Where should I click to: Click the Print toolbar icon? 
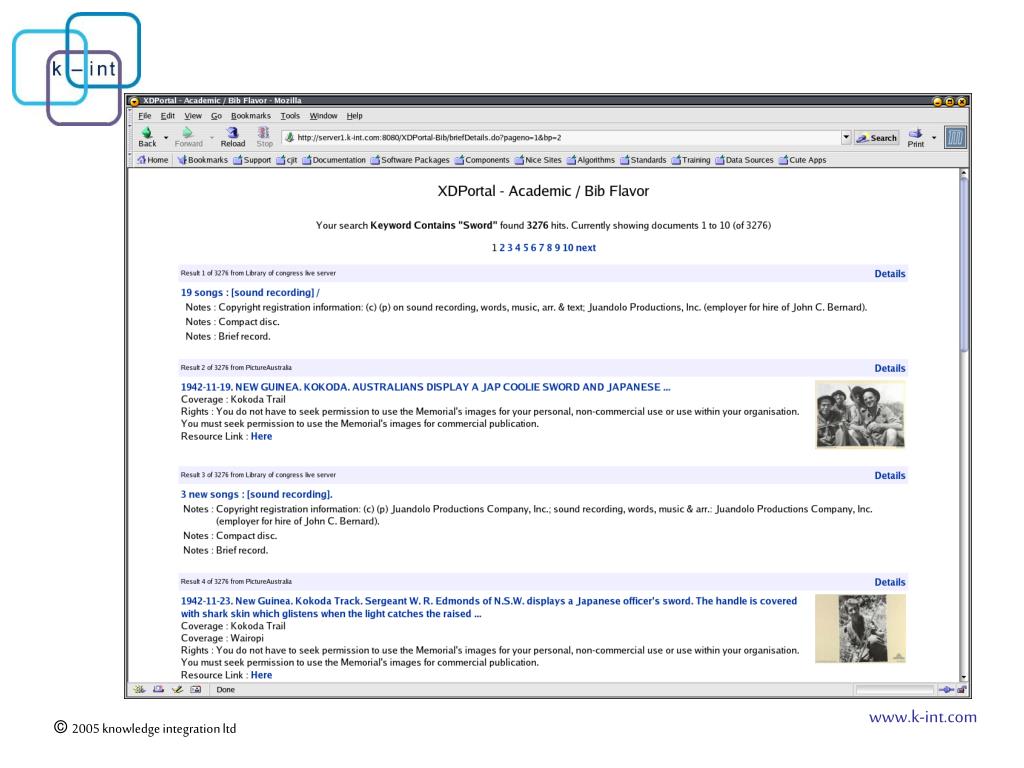pos(916,137)
